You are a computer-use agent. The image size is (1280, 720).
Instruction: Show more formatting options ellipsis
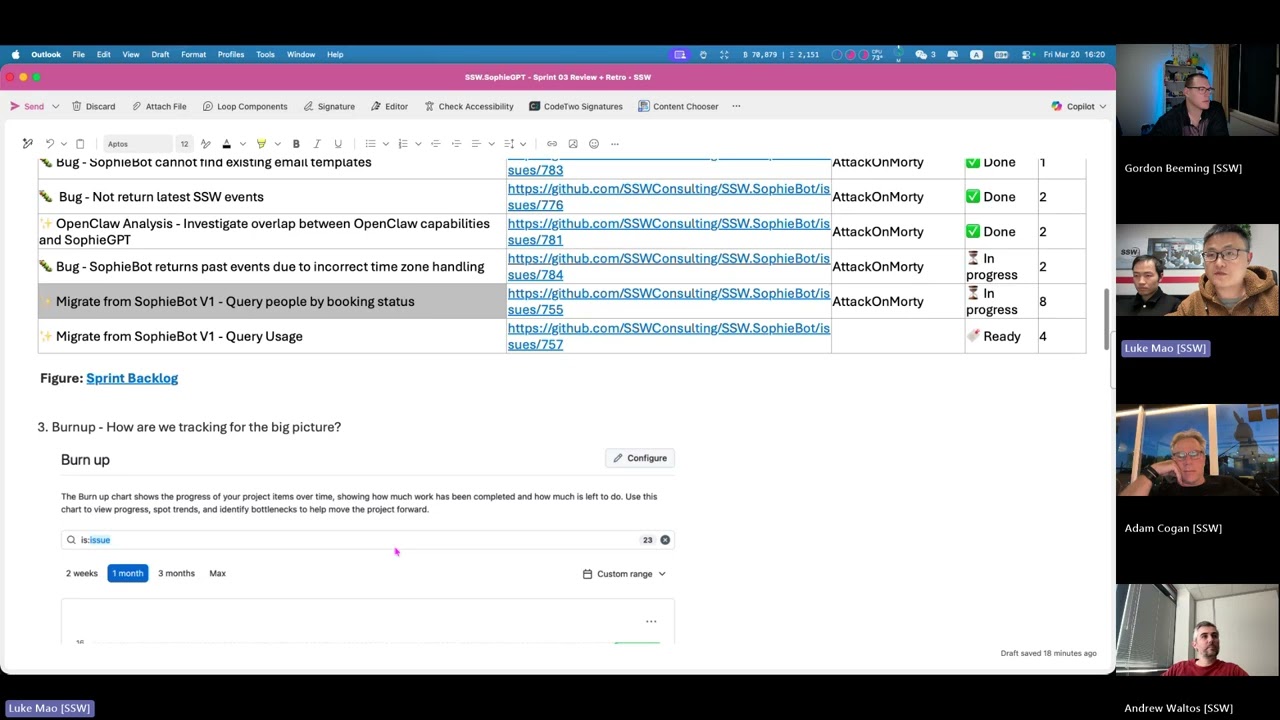tap(615, 144)
